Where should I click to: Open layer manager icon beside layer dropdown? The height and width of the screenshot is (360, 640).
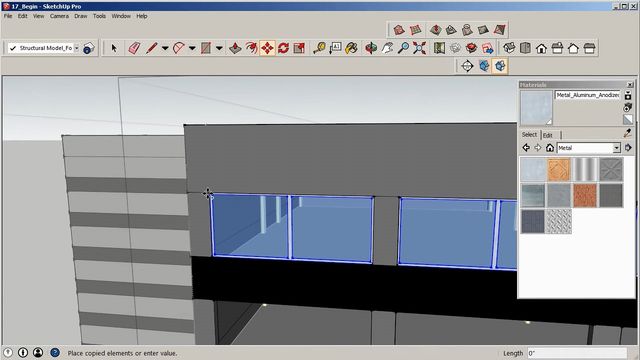89,48
